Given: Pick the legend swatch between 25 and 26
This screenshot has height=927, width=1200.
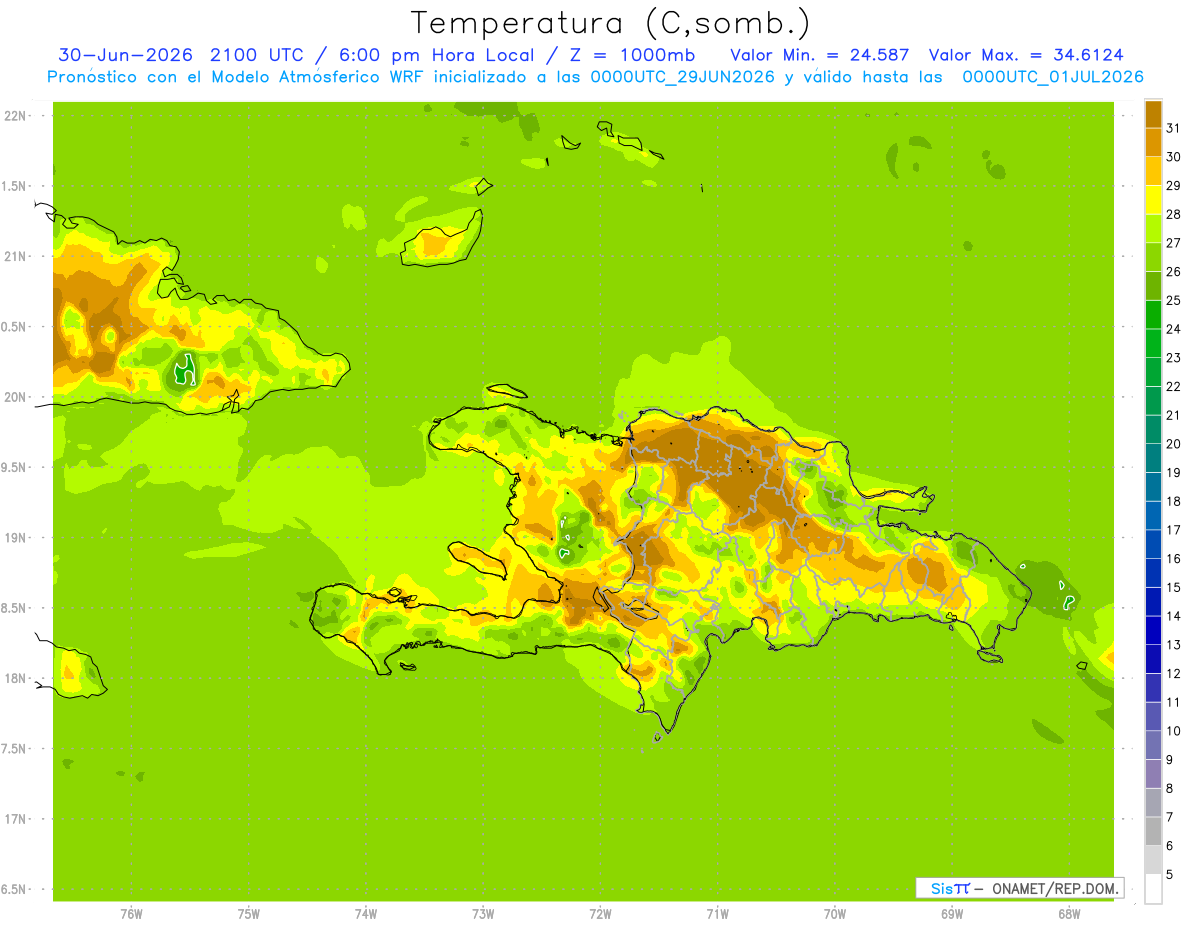Looking at the screenshot, I should [1153, 286].
